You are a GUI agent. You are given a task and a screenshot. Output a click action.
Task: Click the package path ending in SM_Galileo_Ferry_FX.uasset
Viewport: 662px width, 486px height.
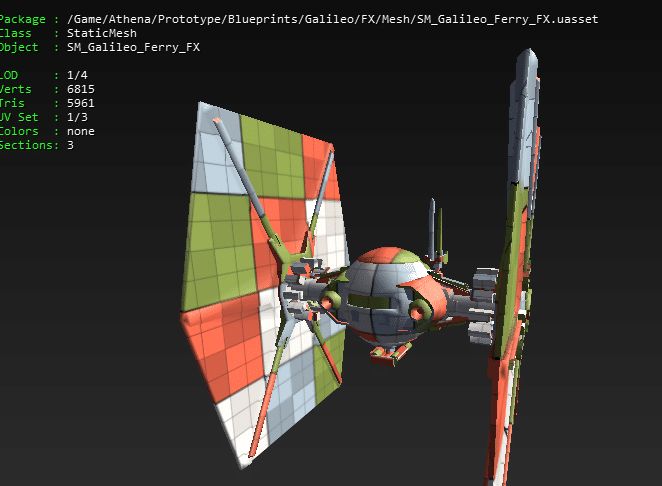tap(332, 19)
